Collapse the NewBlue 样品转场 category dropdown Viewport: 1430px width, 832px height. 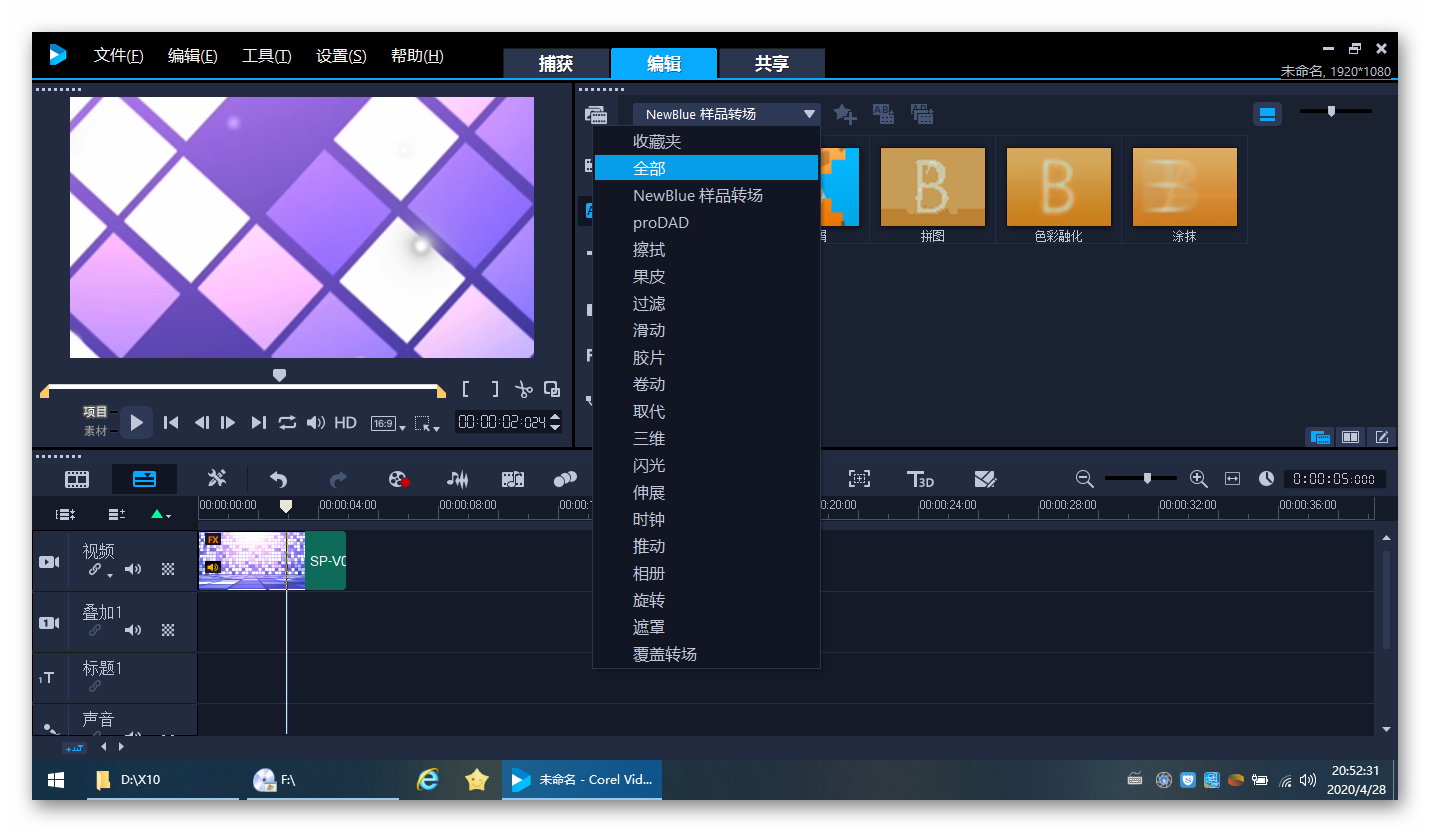click(x=809, y=114)
